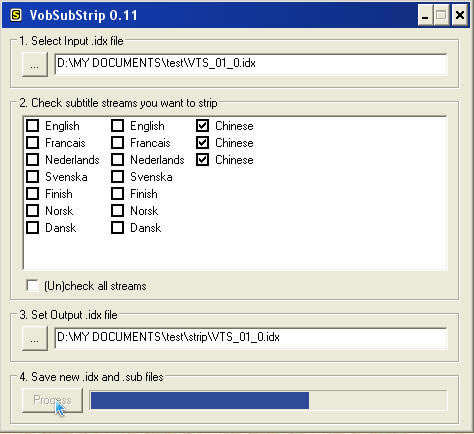Image resolution: width=474 pixels, height=434 pixels.
Task: Check the second-column Francais stream
Action: point(117,143)
